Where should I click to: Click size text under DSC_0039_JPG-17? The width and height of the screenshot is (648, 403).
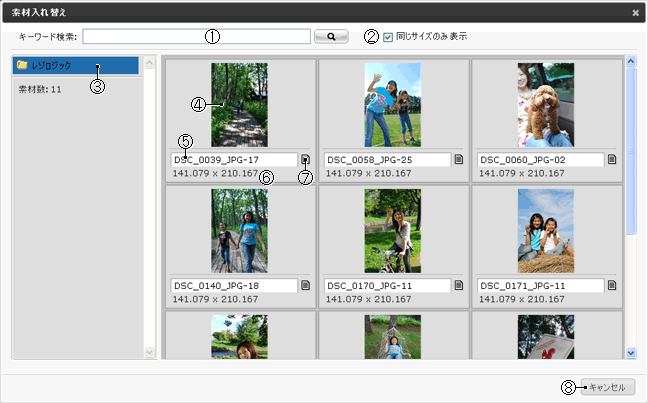215,173
